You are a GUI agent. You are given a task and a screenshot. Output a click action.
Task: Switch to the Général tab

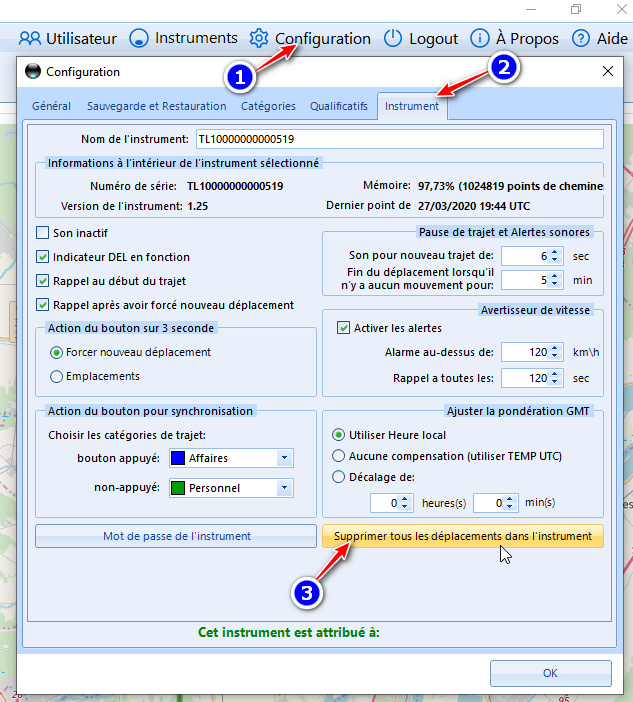pos(51,106)
